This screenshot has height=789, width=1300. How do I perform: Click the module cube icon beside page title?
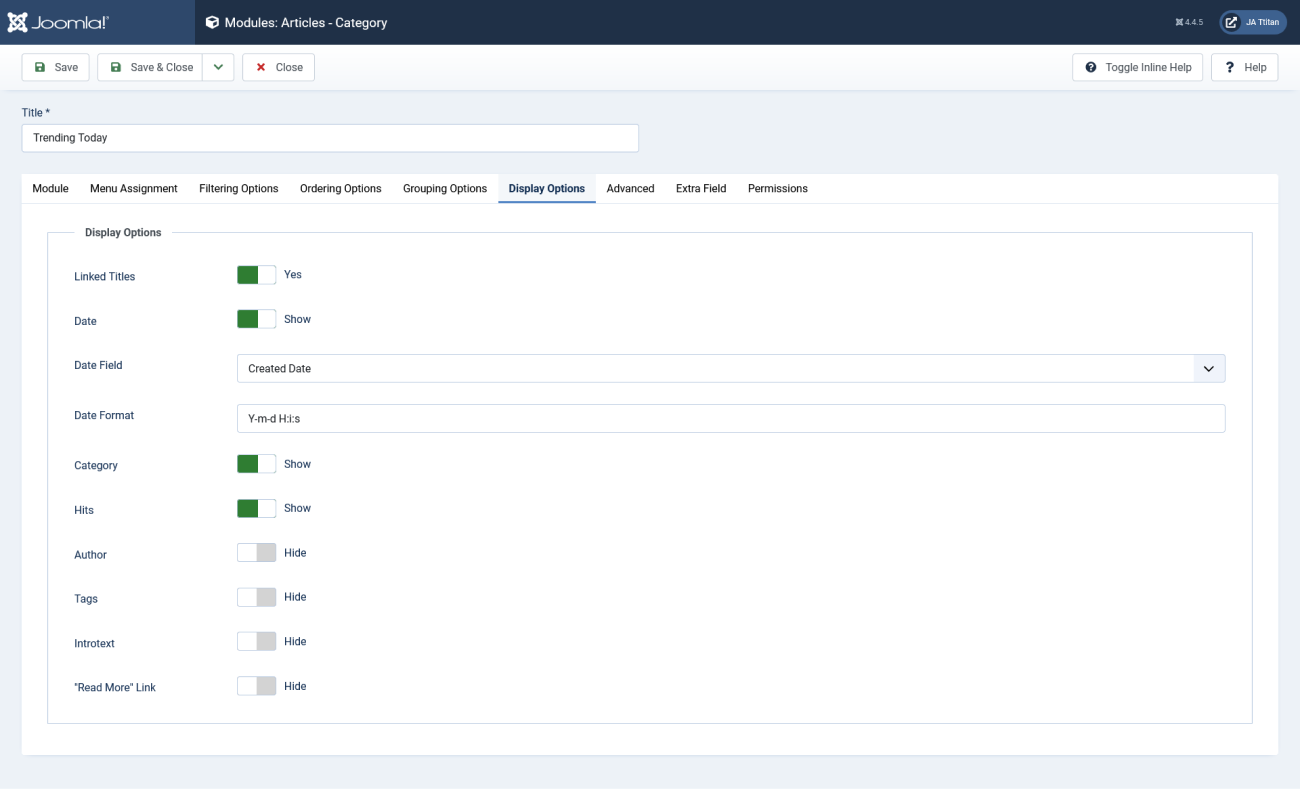coord(212,22)
